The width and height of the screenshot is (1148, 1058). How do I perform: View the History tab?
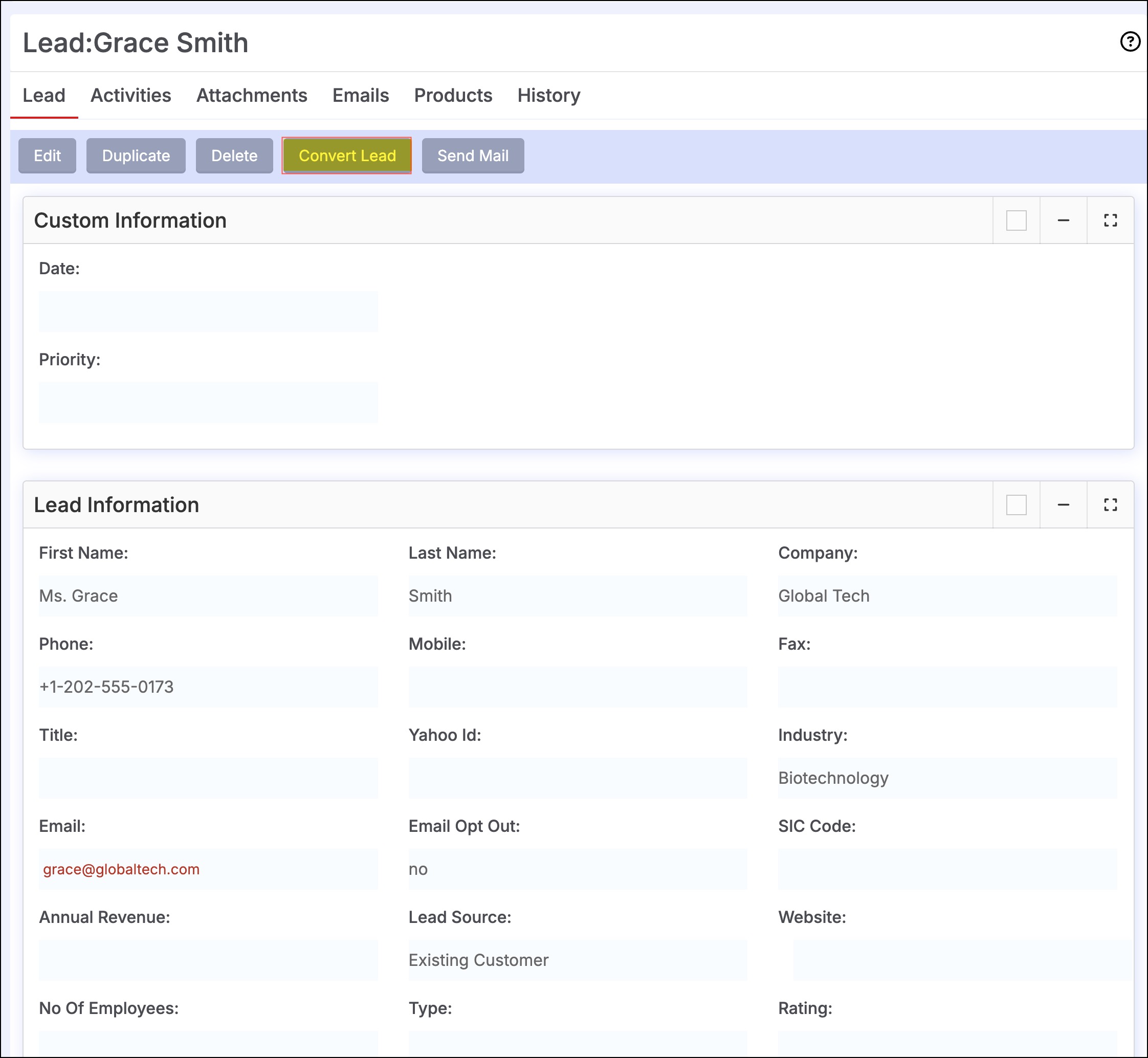[x=548, y=95]
